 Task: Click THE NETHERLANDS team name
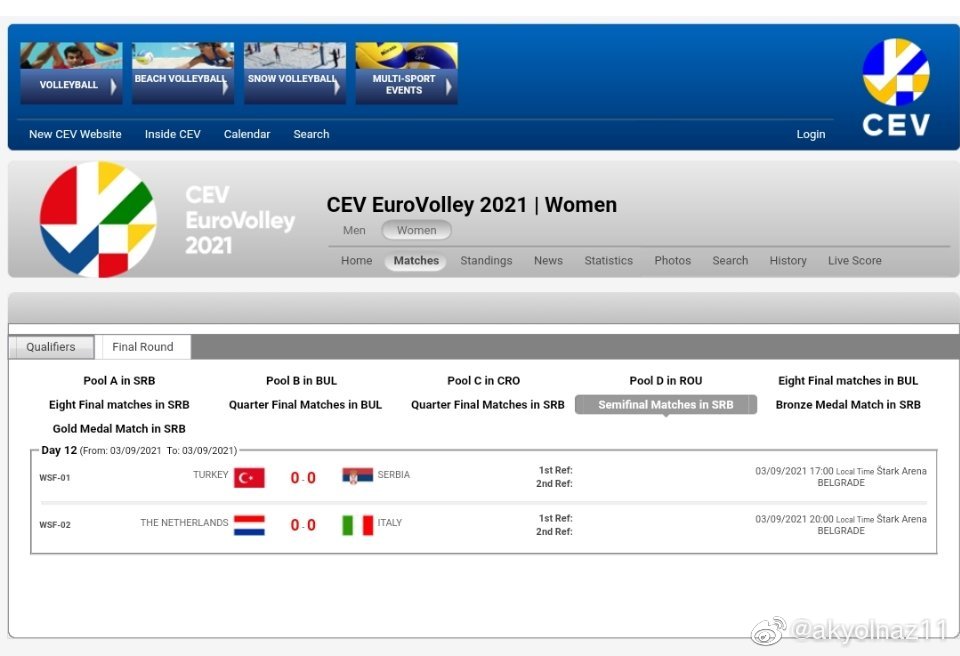click(x=184, y=522)
